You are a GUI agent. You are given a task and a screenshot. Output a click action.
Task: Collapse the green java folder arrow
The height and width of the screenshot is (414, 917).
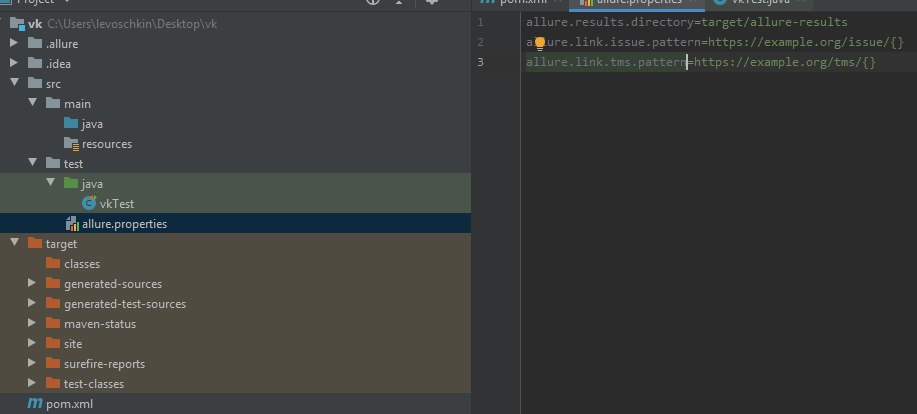click(x=51, y=183)
